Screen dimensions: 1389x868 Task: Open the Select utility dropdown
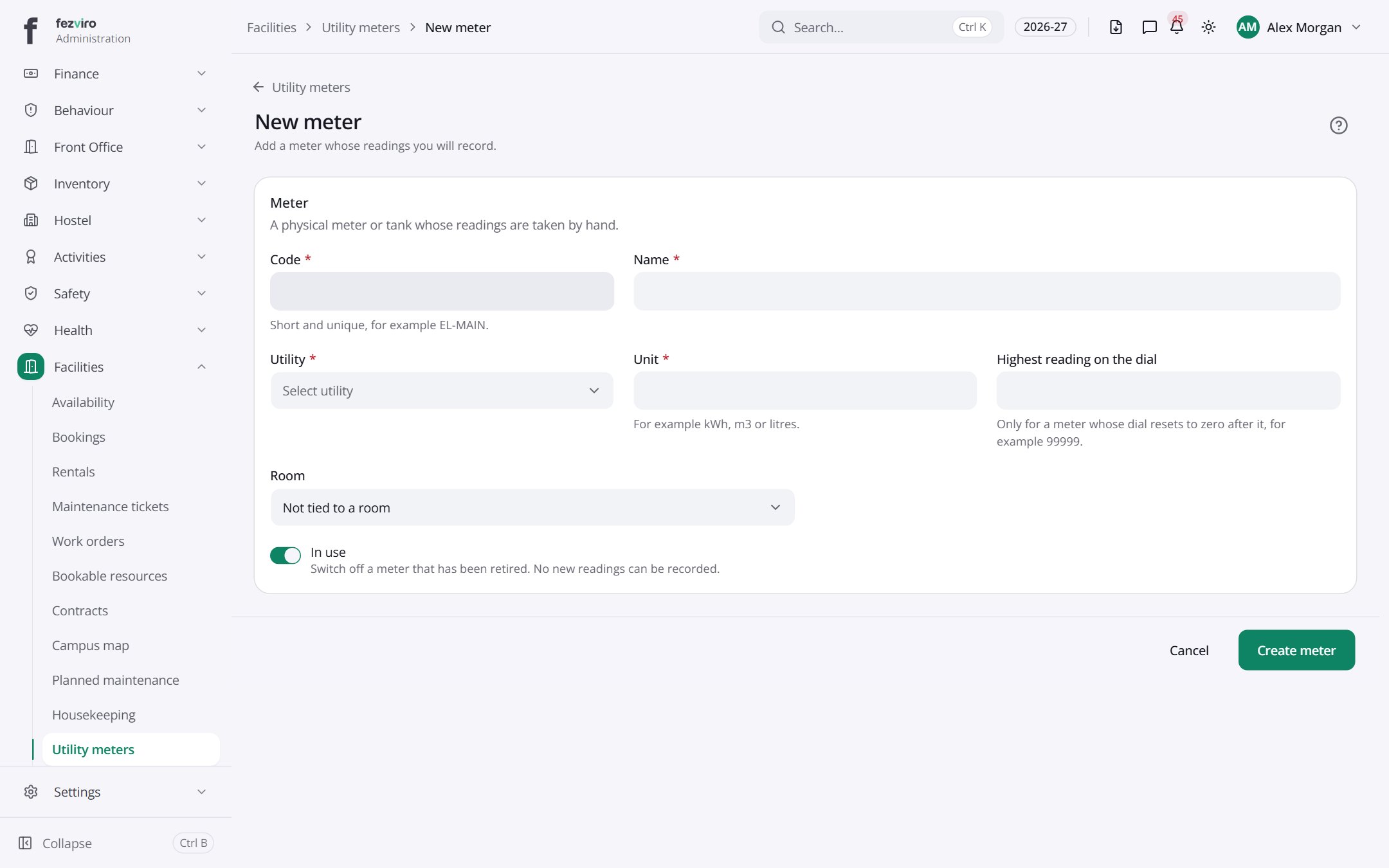442,390
